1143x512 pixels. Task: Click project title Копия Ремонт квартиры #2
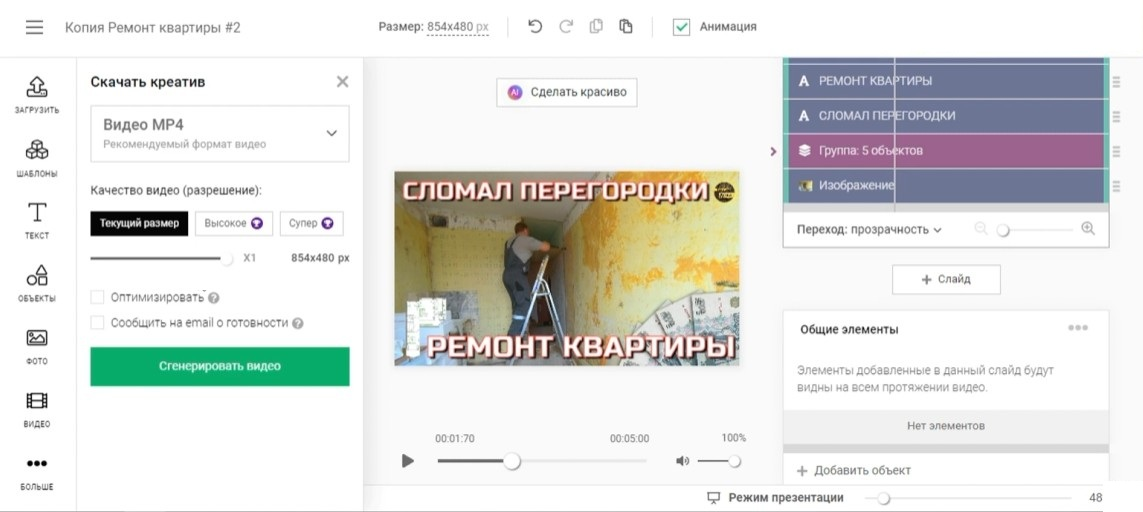coord(153,28)
